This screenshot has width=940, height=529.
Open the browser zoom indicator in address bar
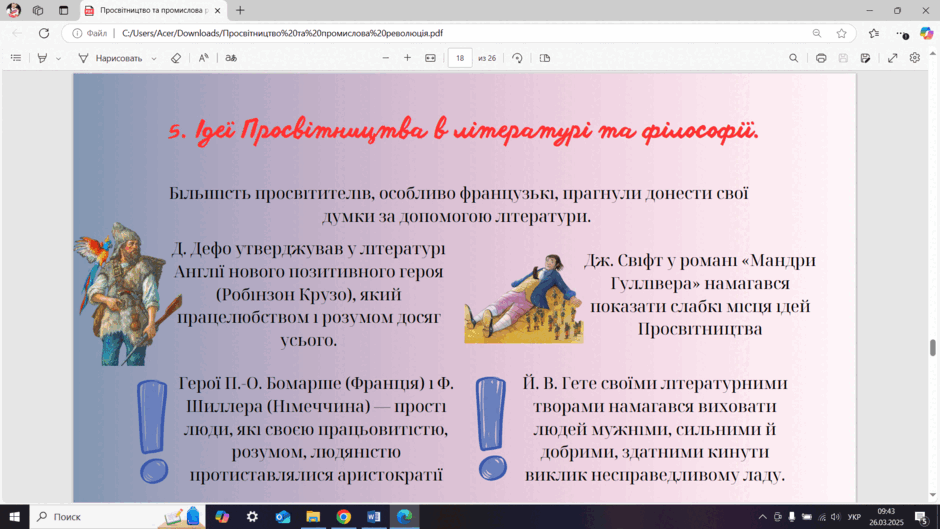tap(817, 34)
